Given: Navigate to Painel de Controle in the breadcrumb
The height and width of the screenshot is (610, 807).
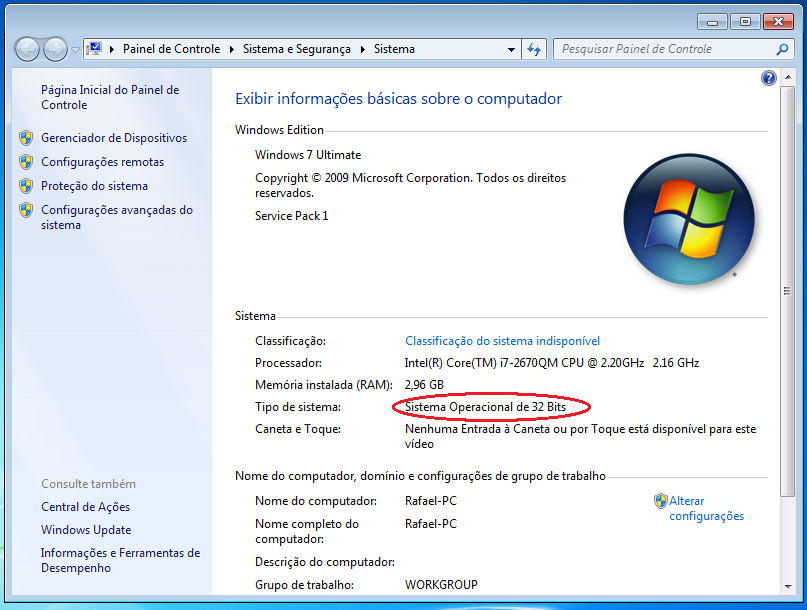Looking at the screenshot, I should (171, 48).
